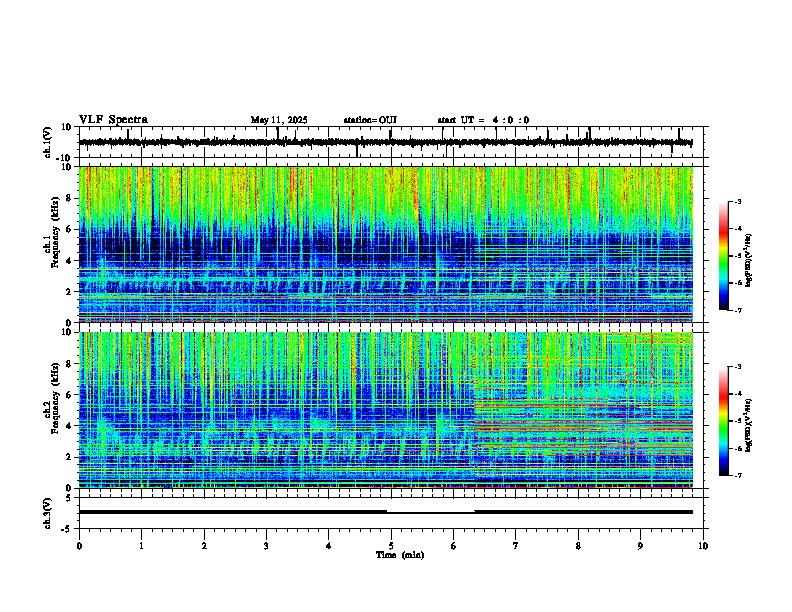
Task: Click the '8' kHz tick on ch.2 axis
Action: [x=70, y=364]
